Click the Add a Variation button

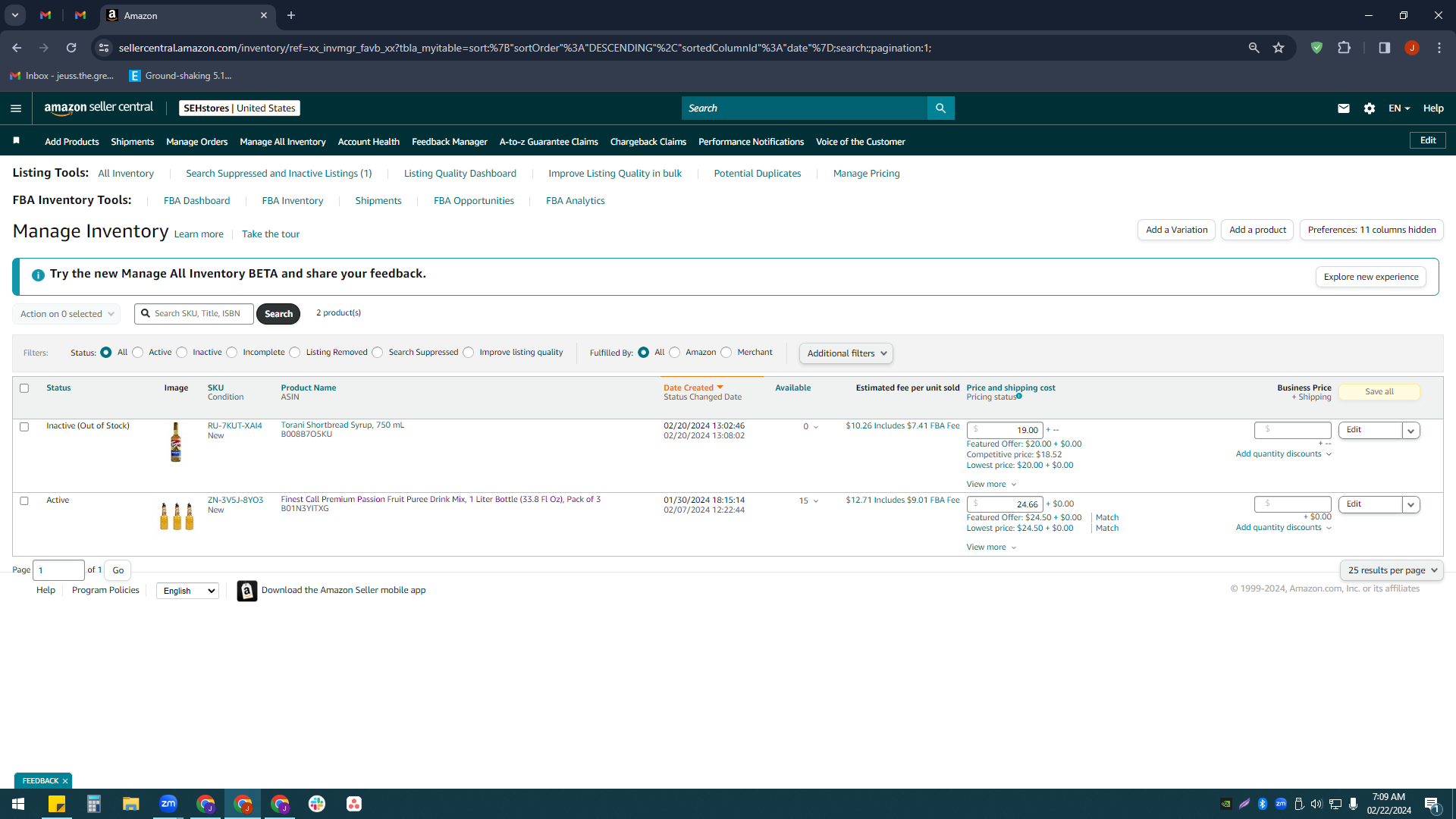pos(1176,230)
